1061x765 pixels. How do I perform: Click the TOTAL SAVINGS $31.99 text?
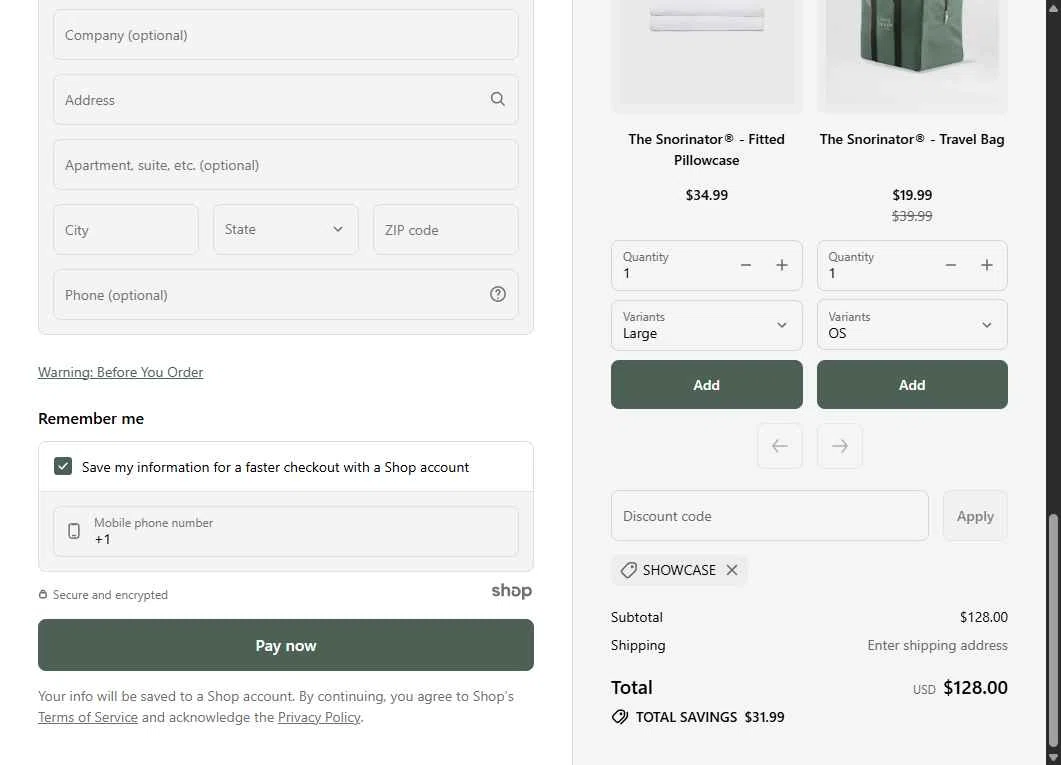[x=710, y=717]
